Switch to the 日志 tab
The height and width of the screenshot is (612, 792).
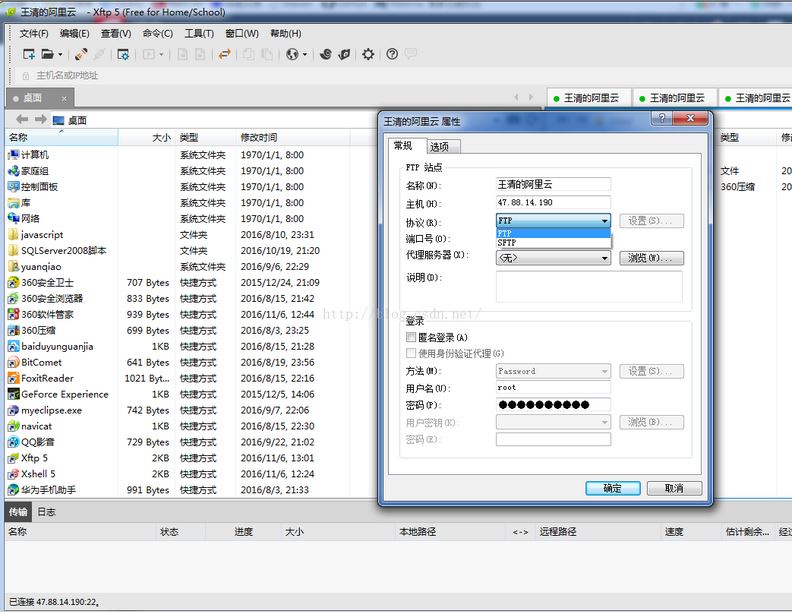(x=47, y=512)
